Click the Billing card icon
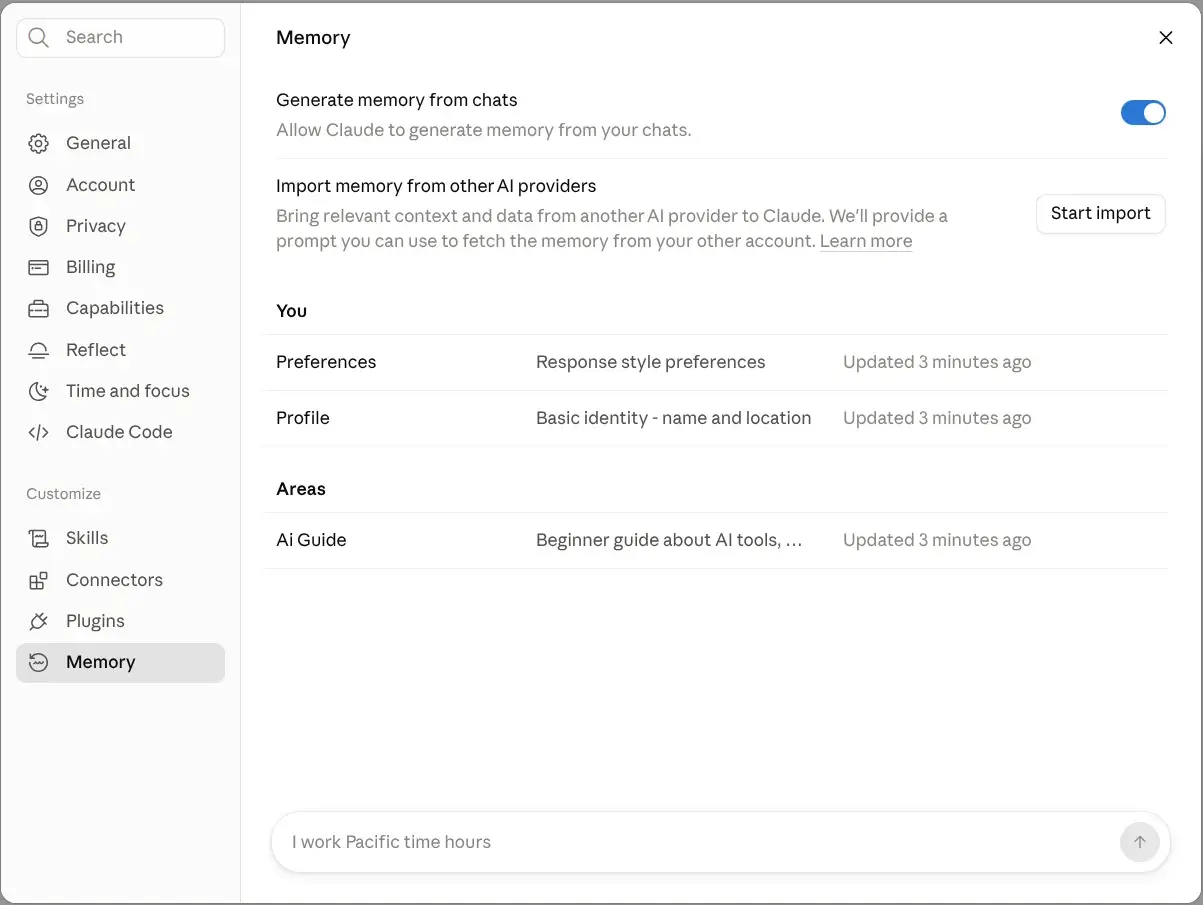The width and height of the screenshot is (1203, 905). click(38, 268)
